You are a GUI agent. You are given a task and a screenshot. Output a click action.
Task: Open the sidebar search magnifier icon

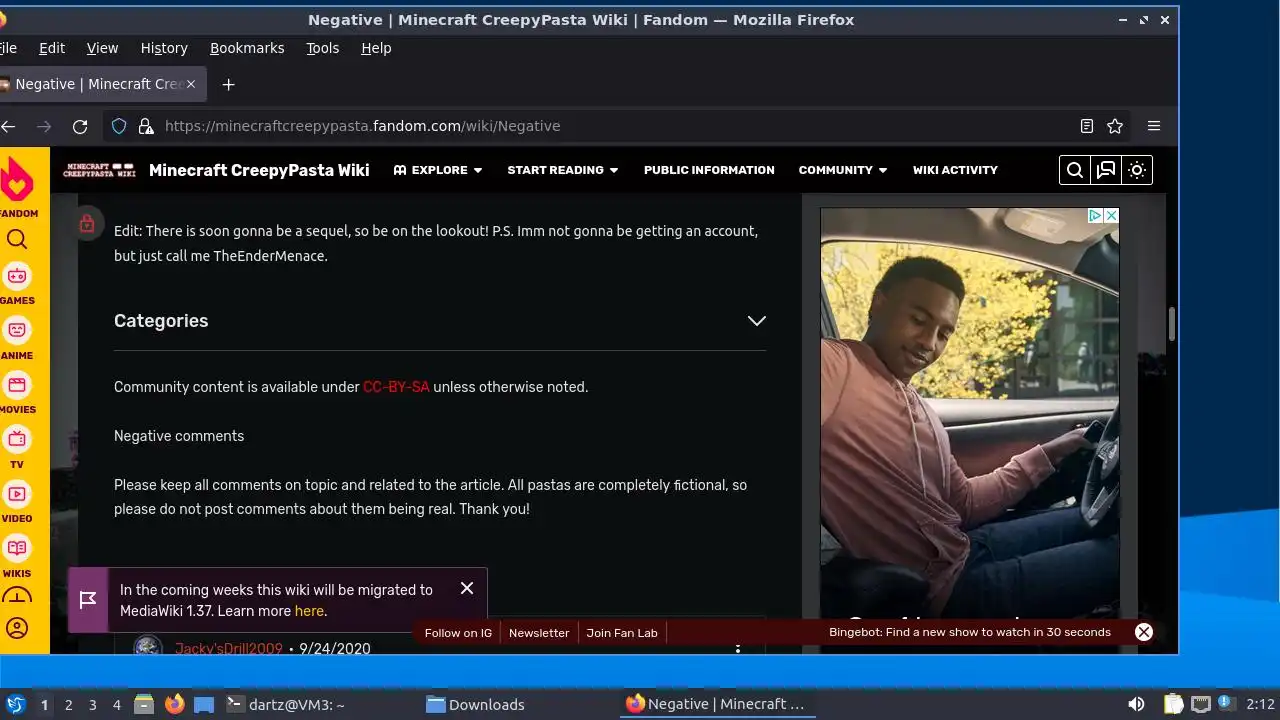(x=17, y=240)
